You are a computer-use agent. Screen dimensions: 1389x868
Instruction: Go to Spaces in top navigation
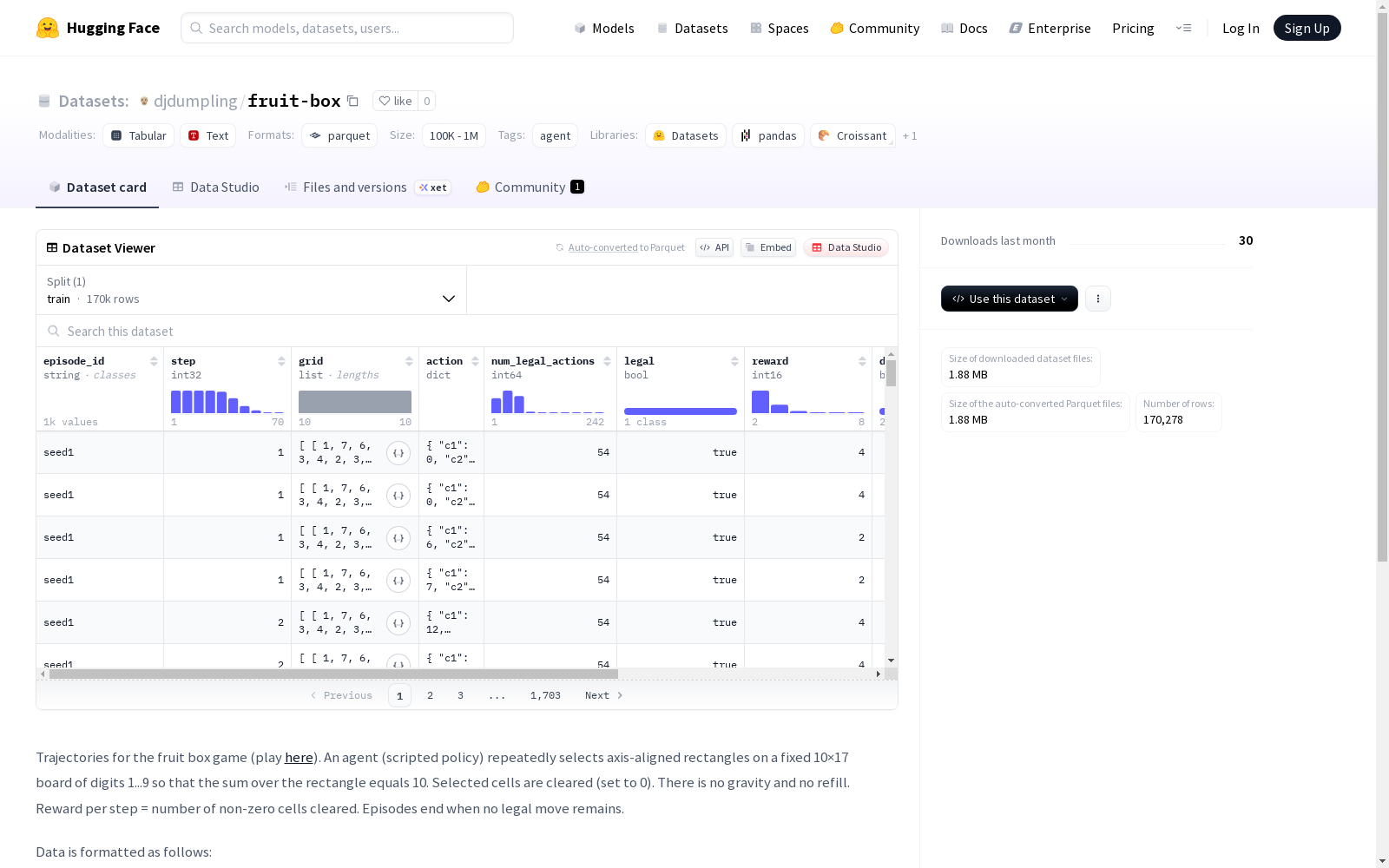point(780,28)
